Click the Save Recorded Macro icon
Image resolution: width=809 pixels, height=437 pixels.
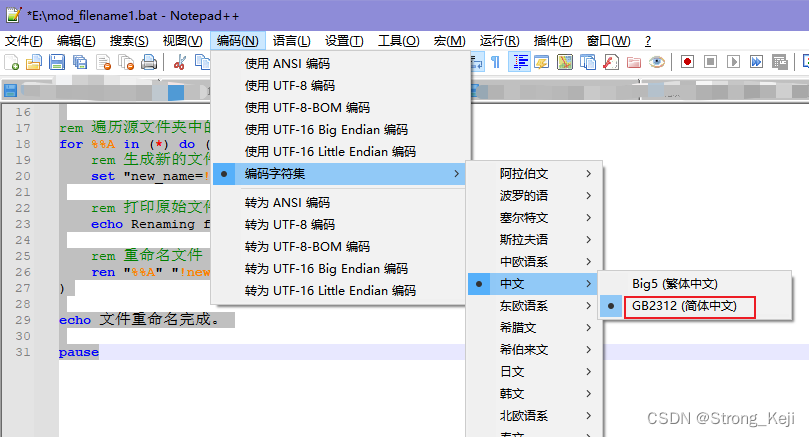[780, 62]
